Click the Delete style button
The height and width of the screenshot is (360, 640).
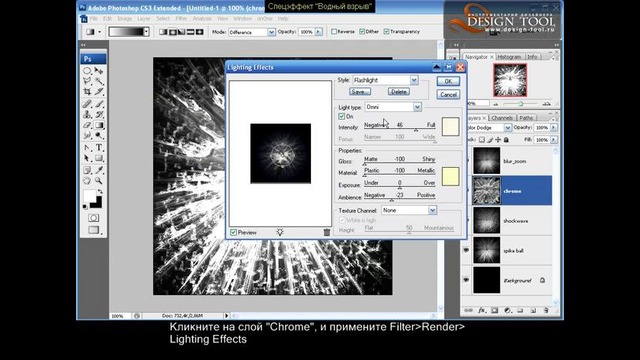[398, 92]
